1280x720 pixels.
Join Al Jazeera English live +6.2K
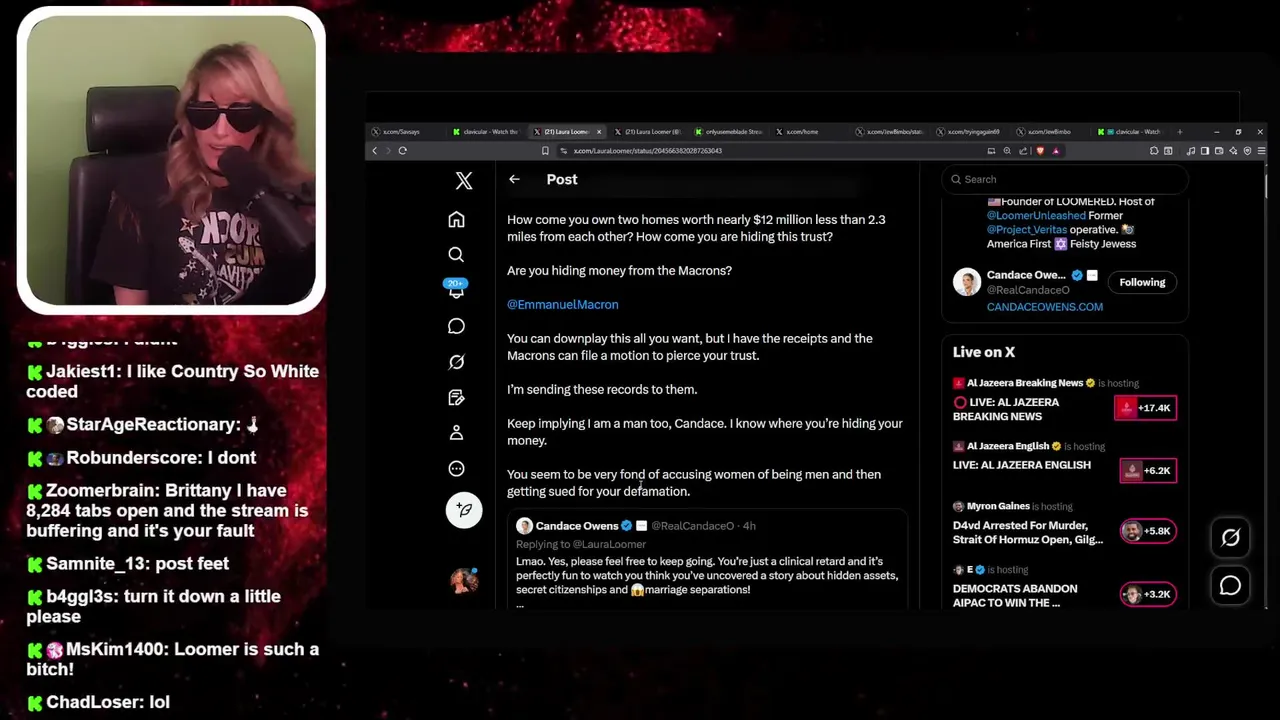coord(1148,470)
